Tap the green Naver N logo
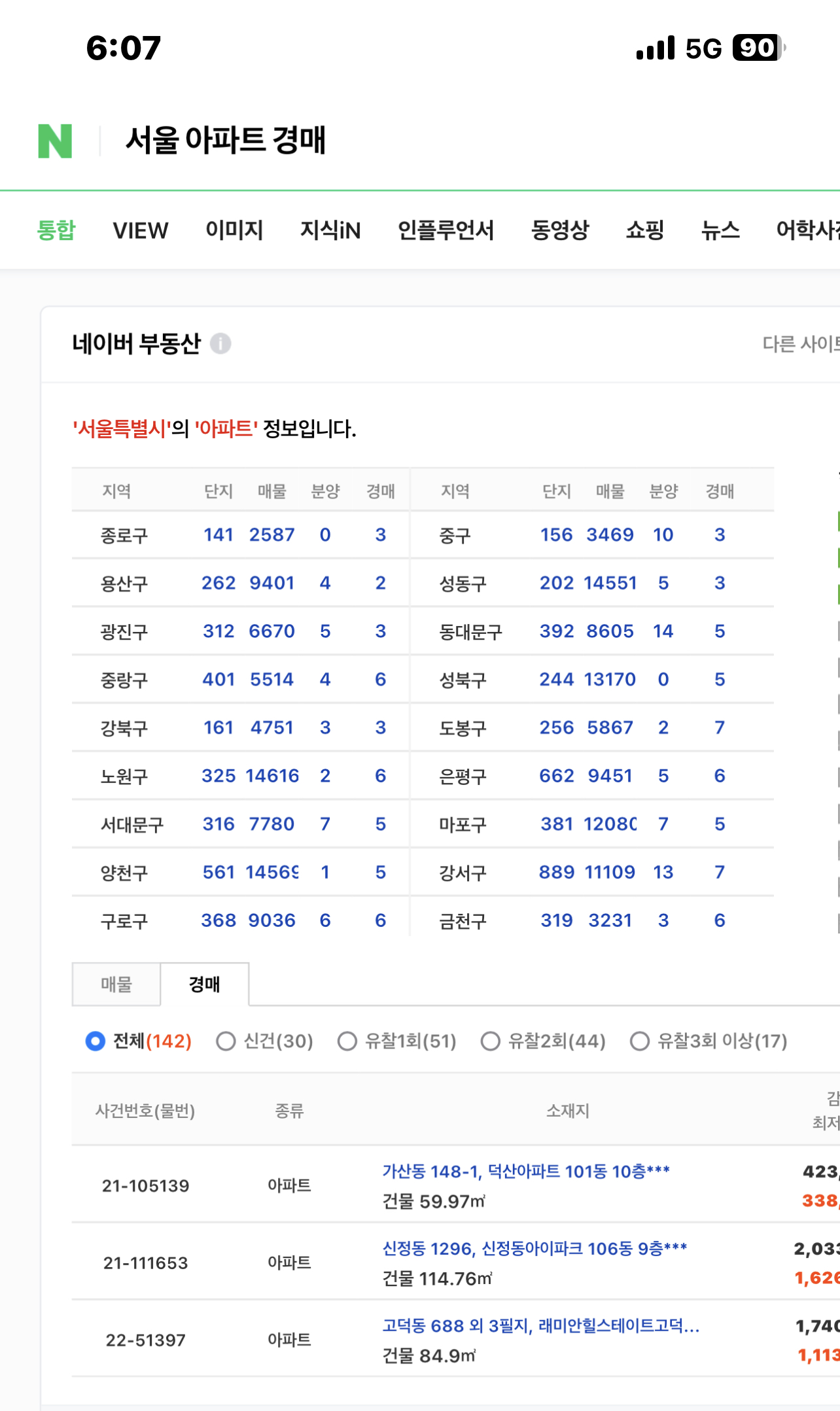840x1411 pixels. [55, 141]
